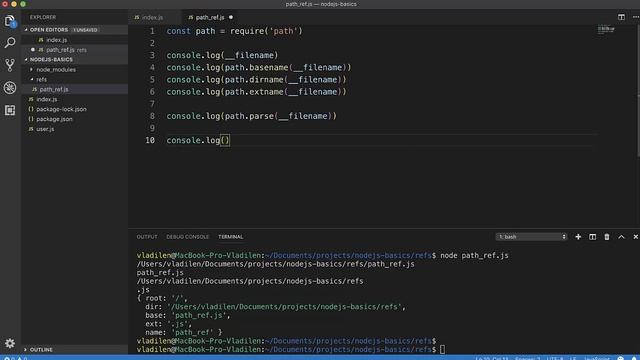Click the '1 UNSAVED' badge in Open Editors
This screenshot has height=360, width=640.
(x=85, y=30)
